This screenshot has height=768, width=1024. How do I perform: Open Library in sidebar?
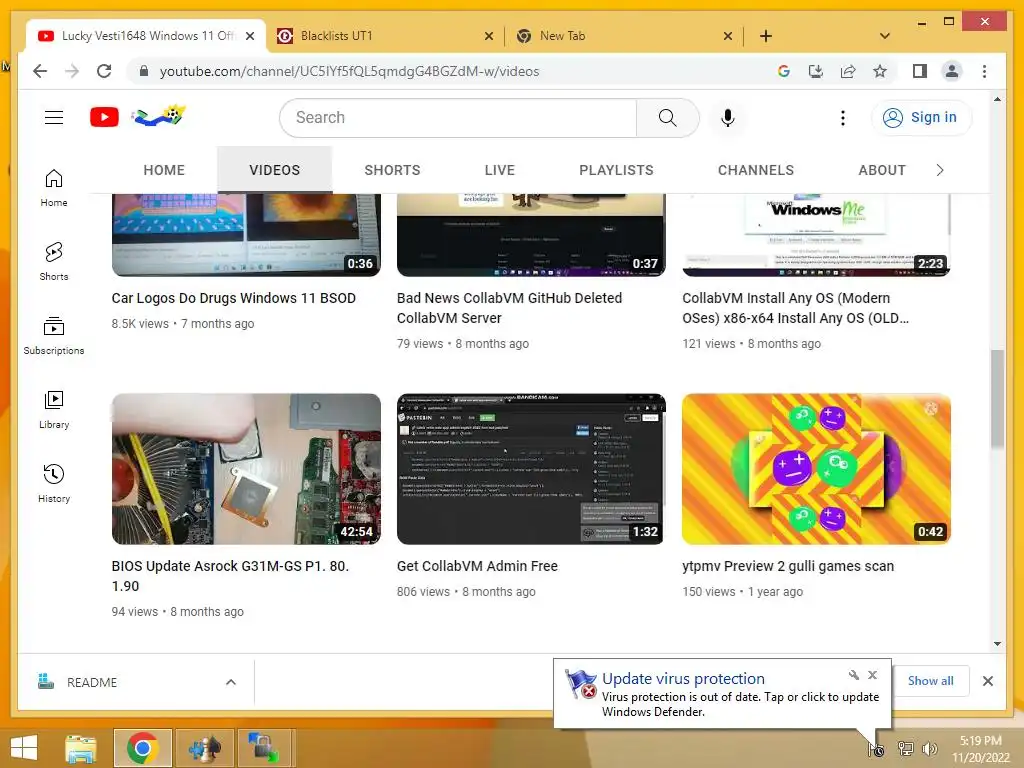click(54, 409)
